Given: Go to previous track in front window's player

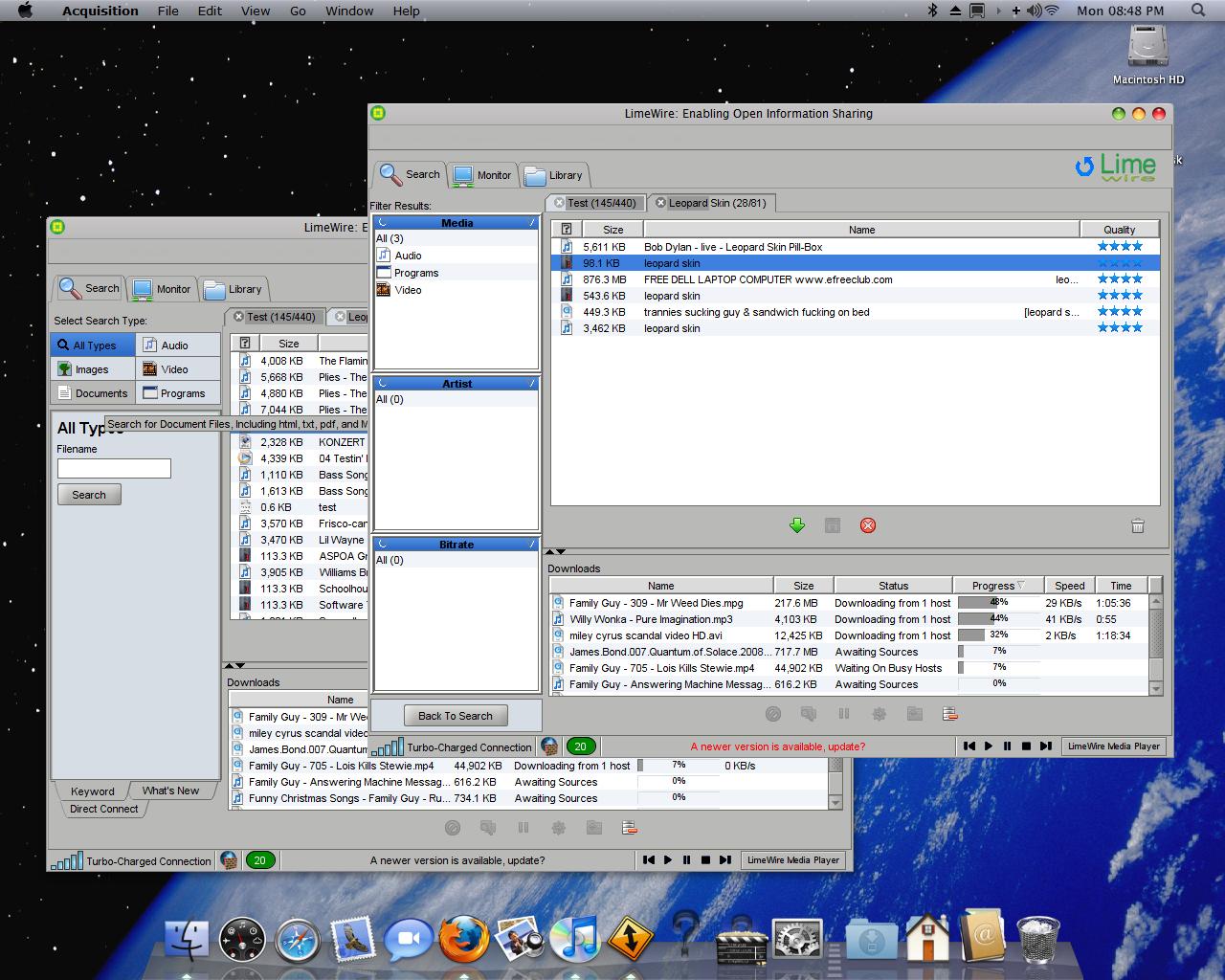Looking at the screenshot, I should coord(969,746).
